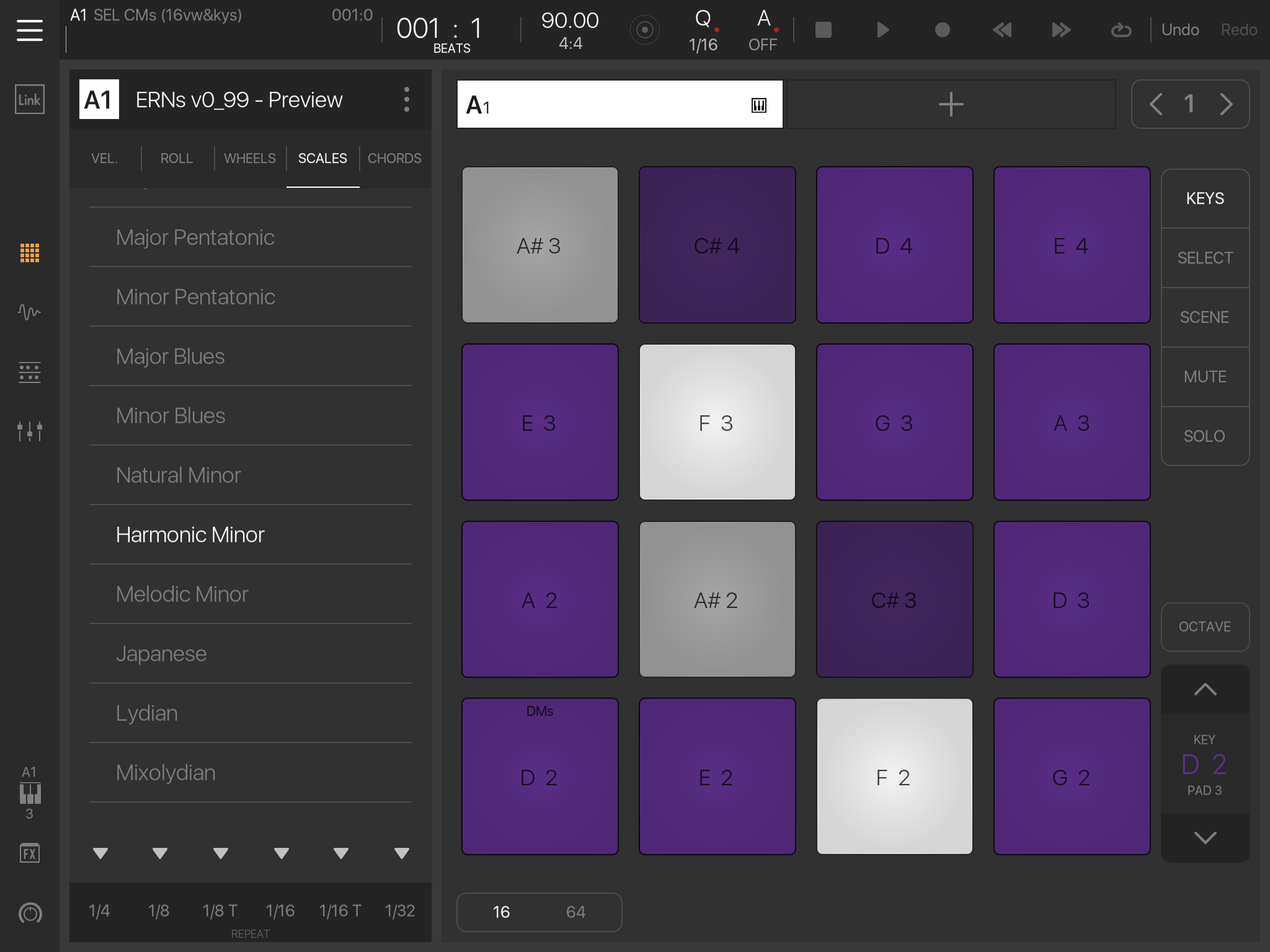1270x952 pixels.
Task: Tap the D 2 DMs pad
Action: click(x=540, y=777)
